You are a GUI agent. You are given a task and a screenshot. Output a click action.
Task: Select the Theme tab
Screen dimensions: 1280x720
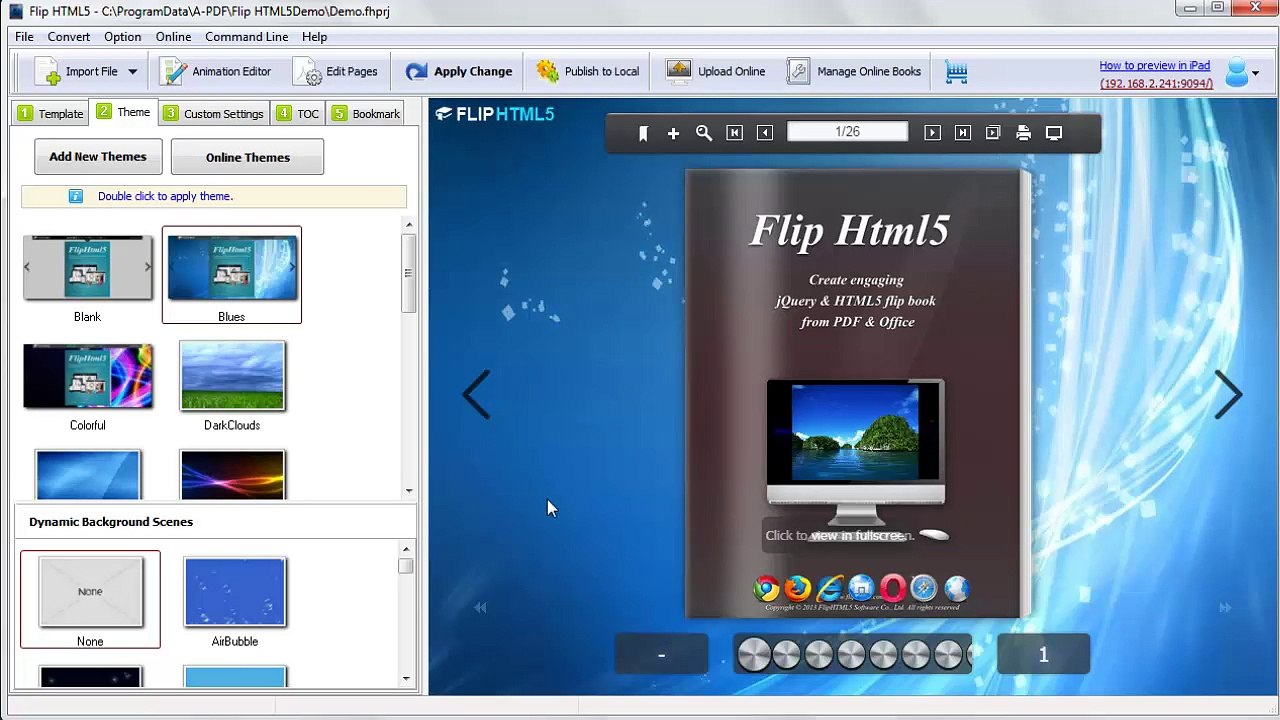click(124, 113)
